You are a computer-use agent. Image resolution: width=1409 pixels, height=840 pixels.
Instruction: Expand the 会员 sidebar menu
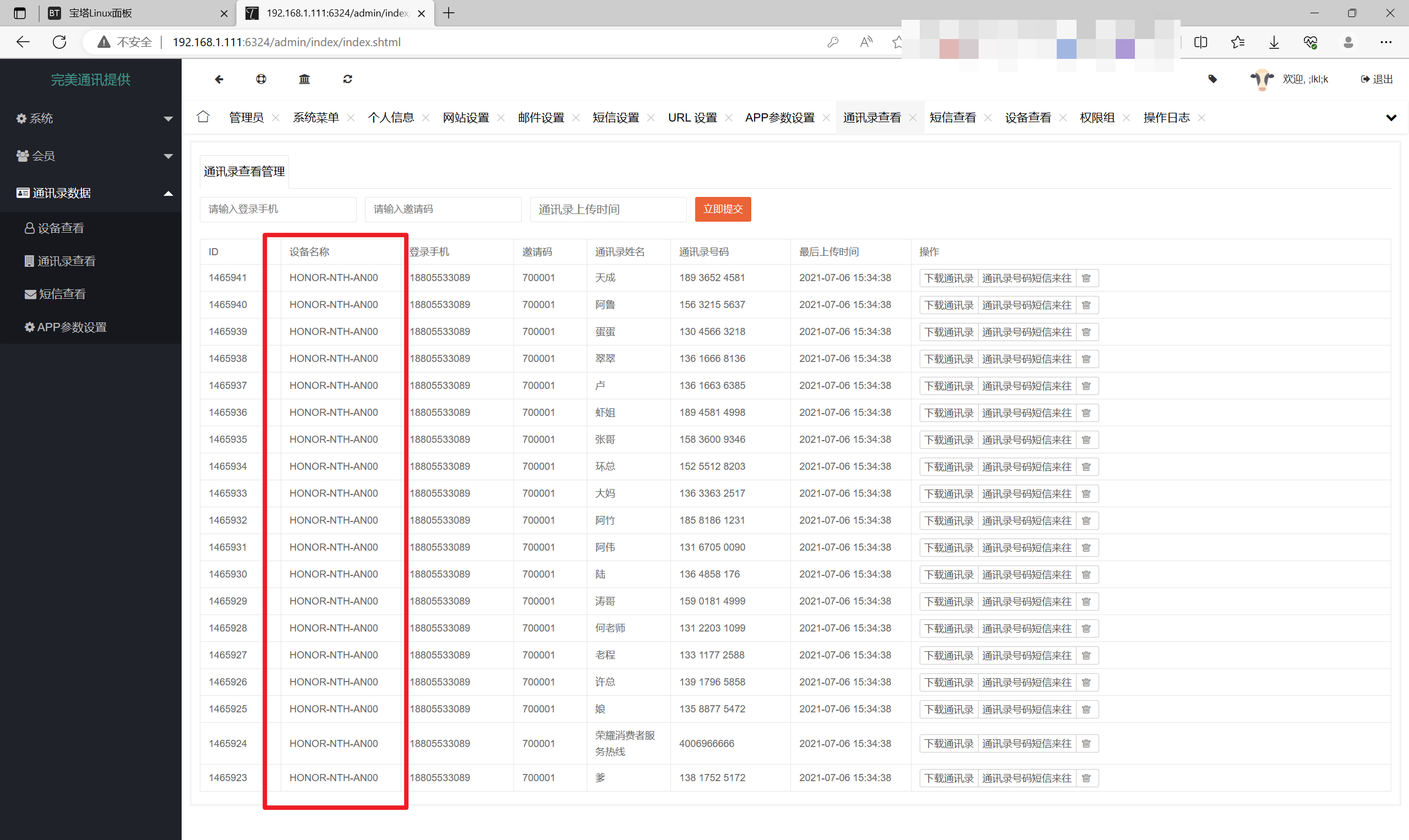coord(91,156)
